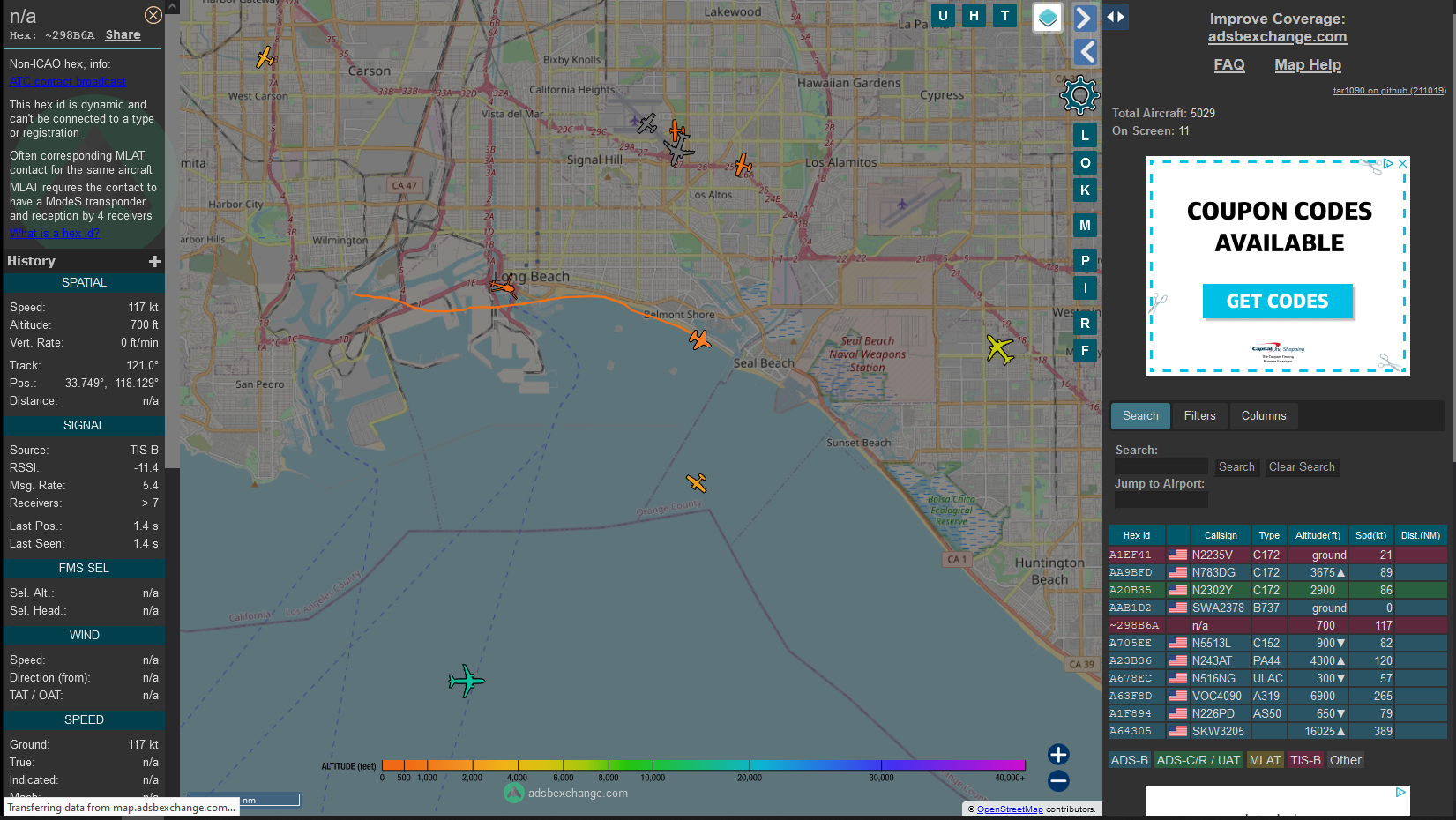Sort table by Spd(kt) column
Image resolution: width=1456 pixels, height=820 pixels.
[1370, 535]
